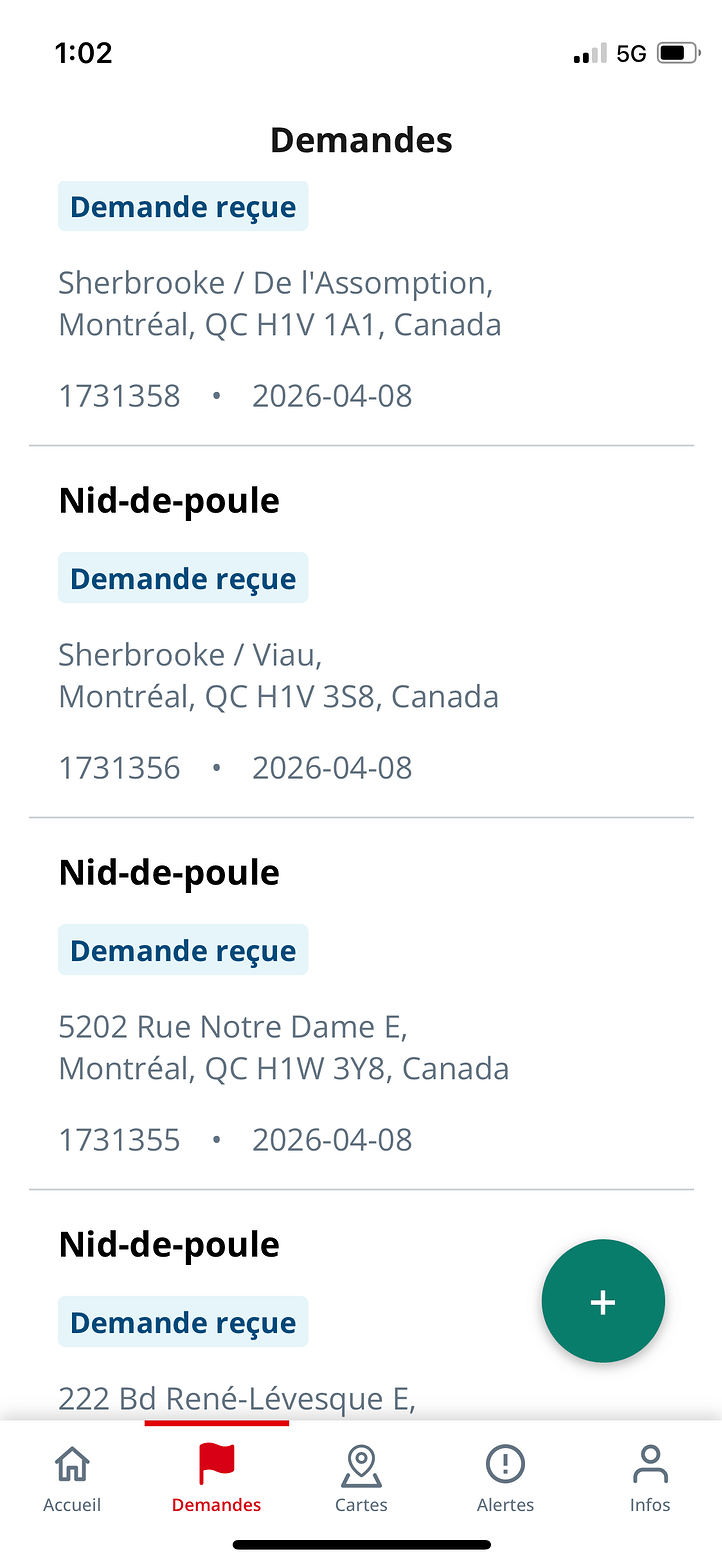Tap the battery icon in status bar
This screenshot has width=722, height=1565.
click(x=677, y=53)
